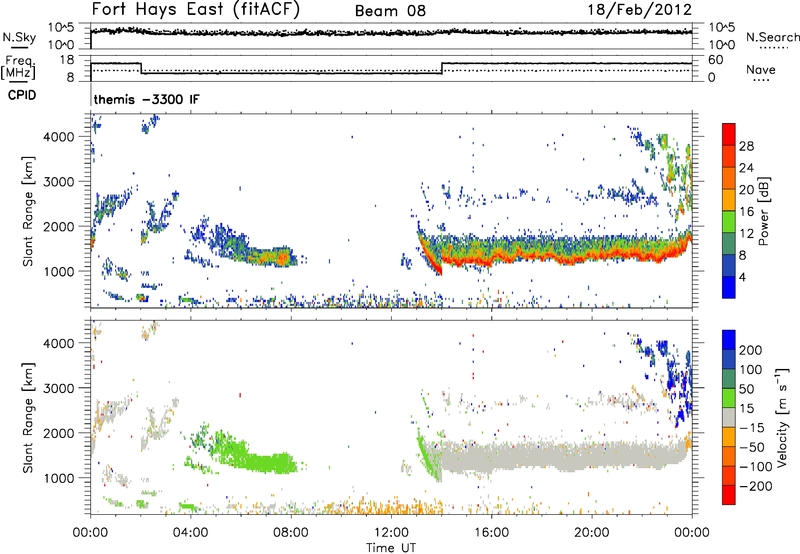Viewport: 800px width, 554px height.
Task: Select the CPID label
Action: click(x=22, y=95)
